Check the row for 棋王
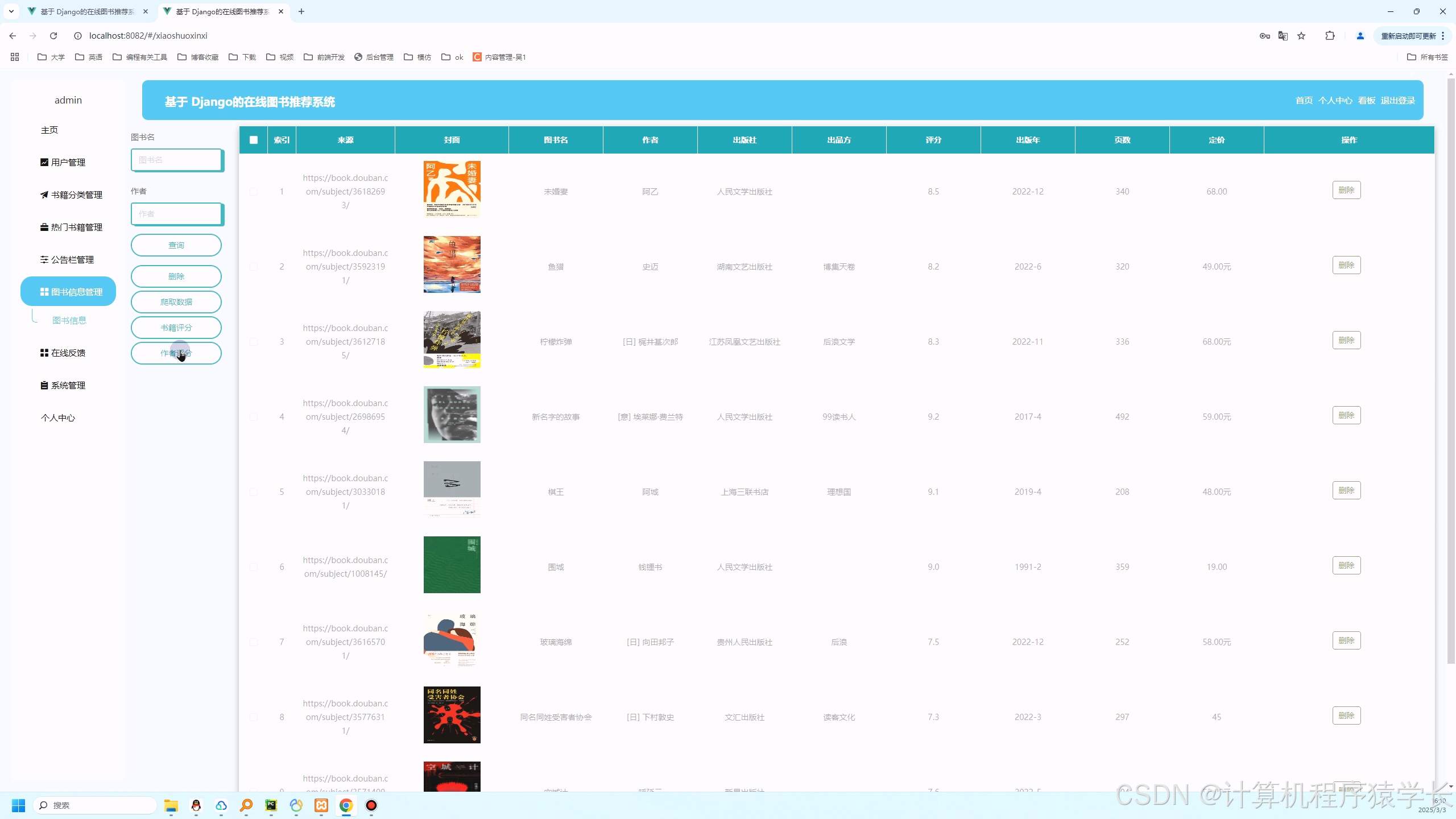This screenshot has width=1456, height=819. tap(254, 492)
